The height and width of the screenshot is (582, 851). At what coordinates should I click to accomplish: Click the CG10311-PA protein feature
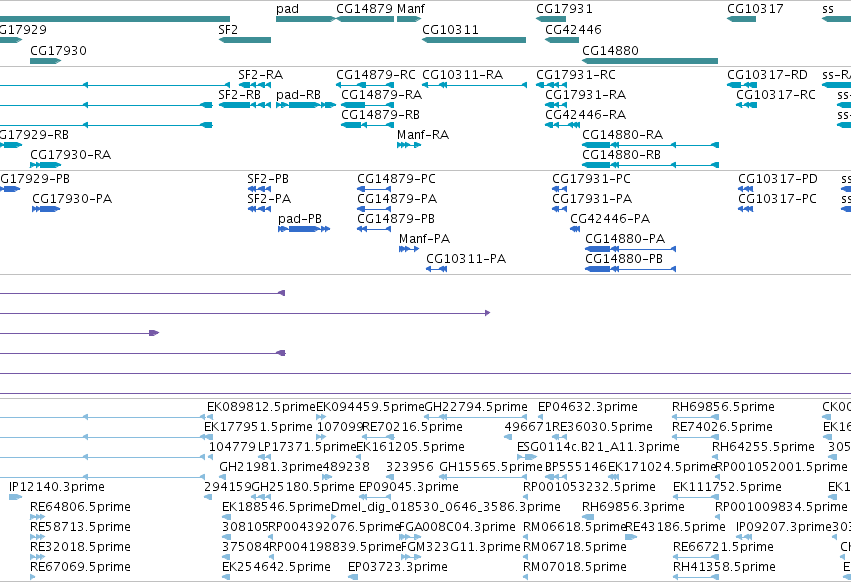click(436, 269)
